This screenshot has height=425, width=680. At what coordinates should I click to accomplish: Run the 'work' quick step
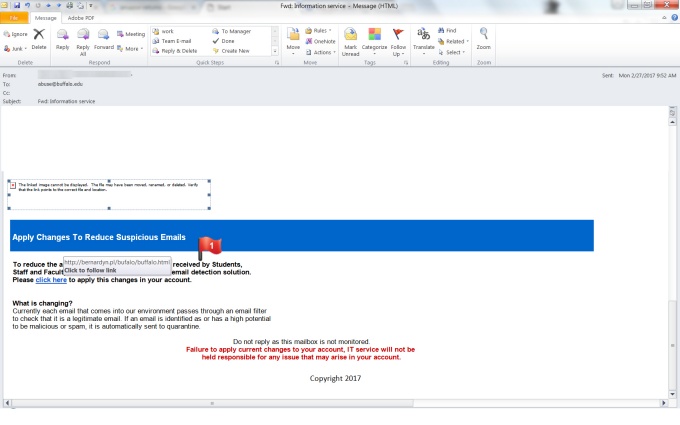point(163,31)
